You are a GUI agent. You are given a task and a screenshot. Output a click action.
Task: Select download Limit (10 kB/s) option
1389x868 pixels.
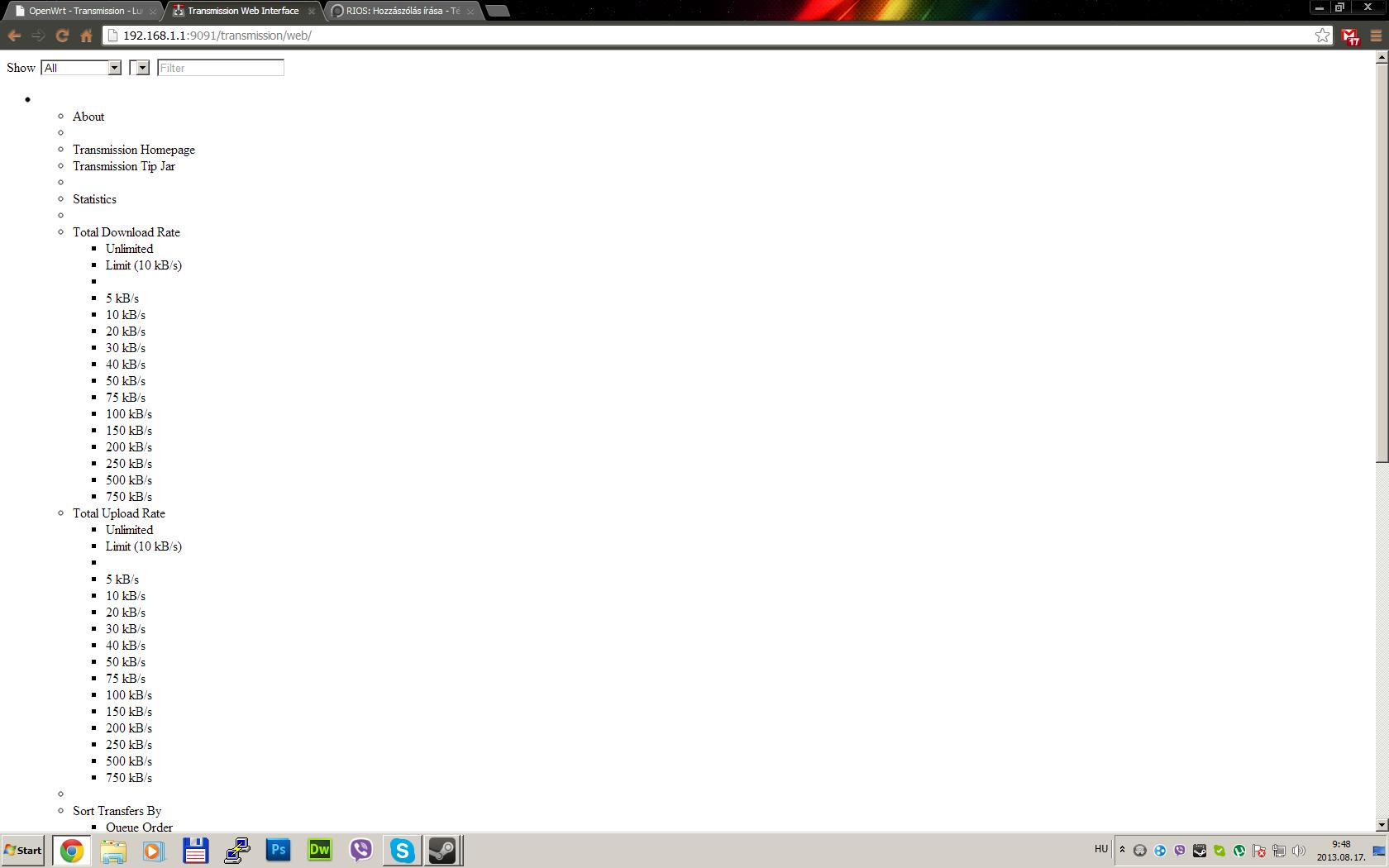pyautogui.click(x=144, y=265)
